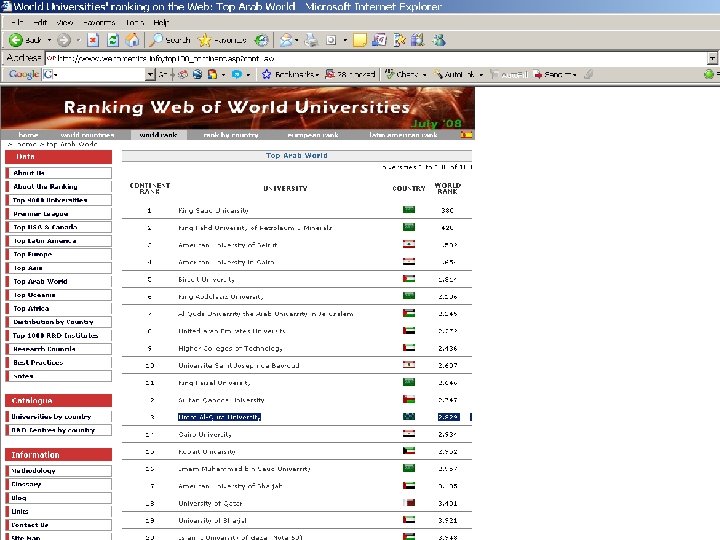The width and height of the screenshot is (720, 540).
Task: Open Top Europe sidebar link
Action: [x=58, y=254]
